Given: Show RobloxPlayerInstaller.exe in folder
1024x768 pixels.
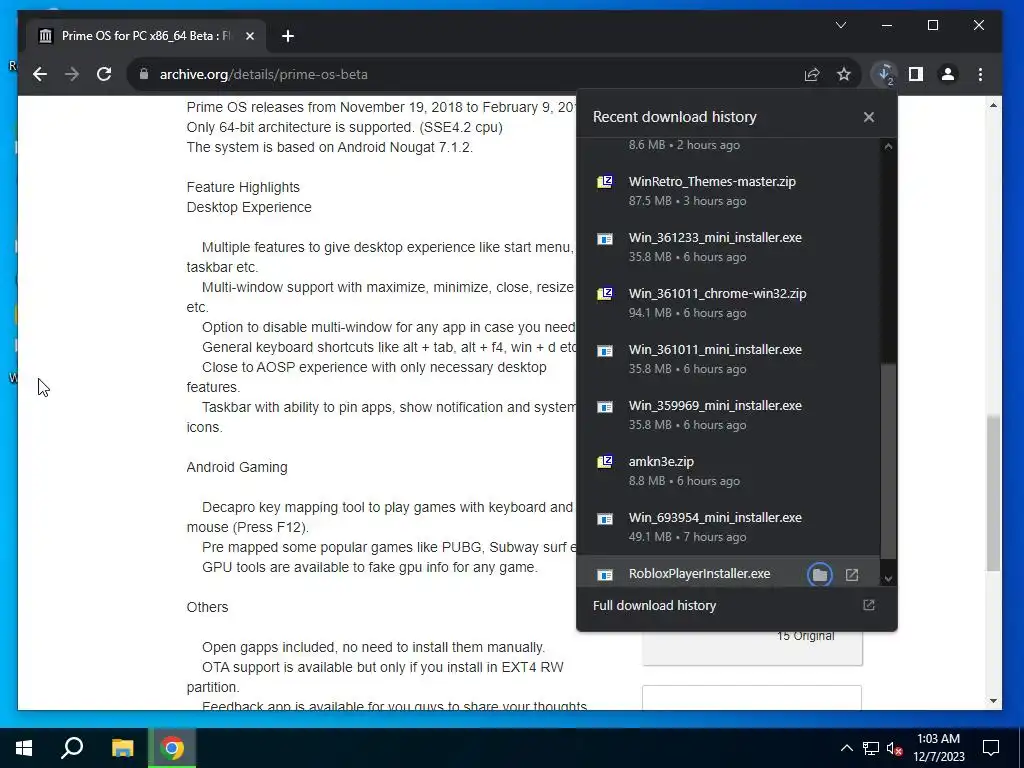Looking at the screenshot, I should click(820, 575).
